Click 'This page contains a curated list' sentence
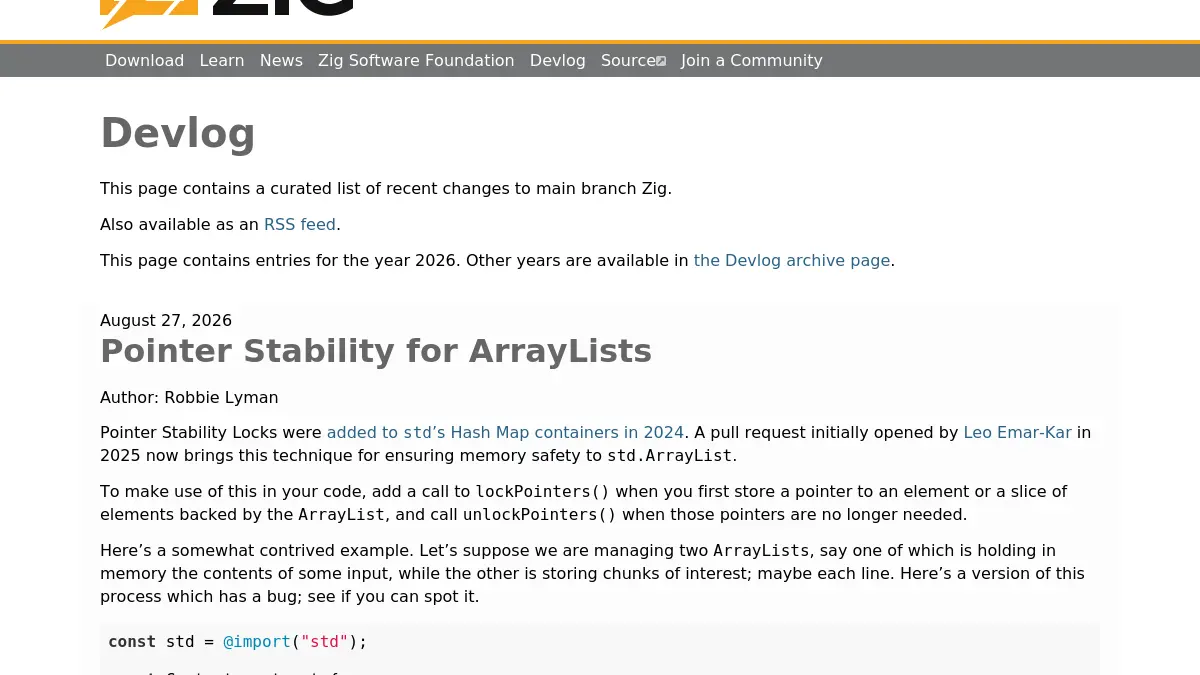This screenshot has width=1200, height=675. [386, 188]
